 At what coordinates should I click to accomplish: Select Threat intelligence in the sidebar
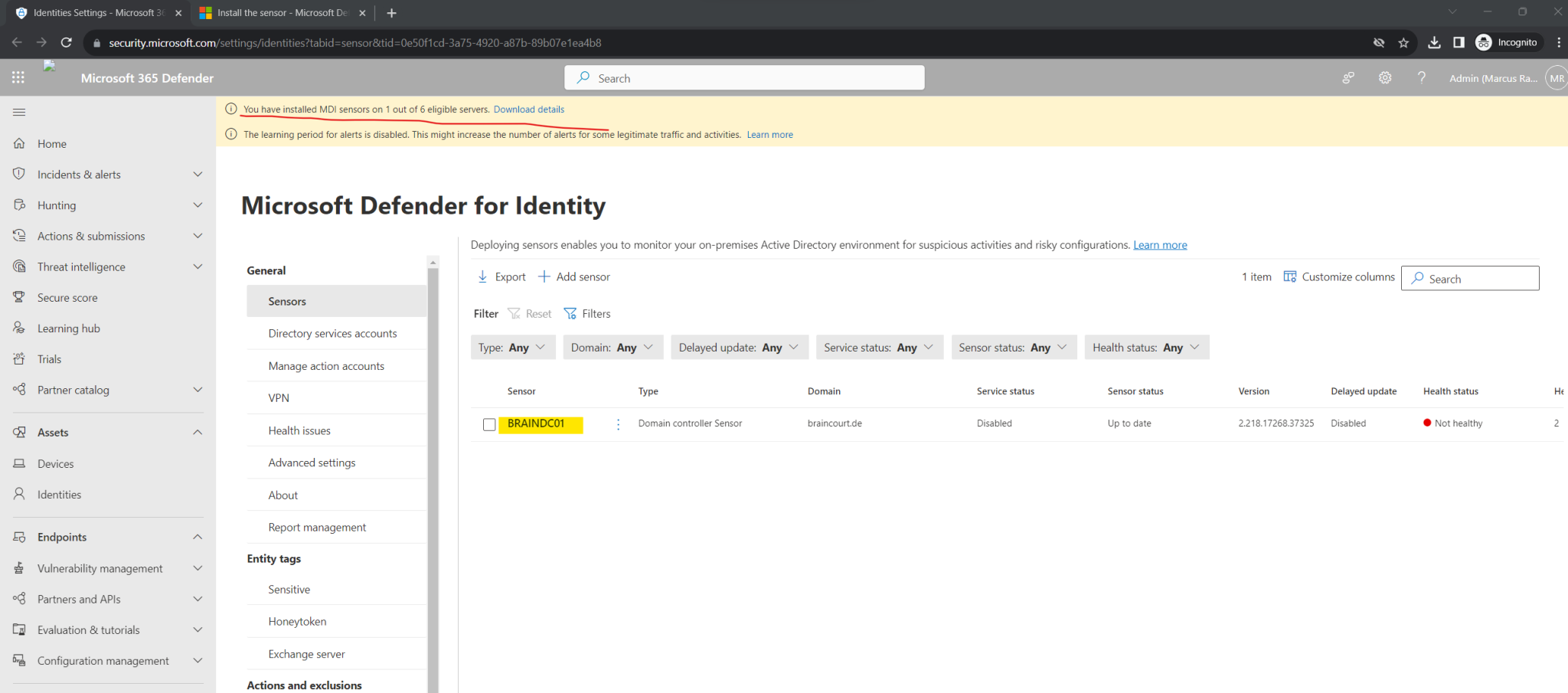coord(80,266)
